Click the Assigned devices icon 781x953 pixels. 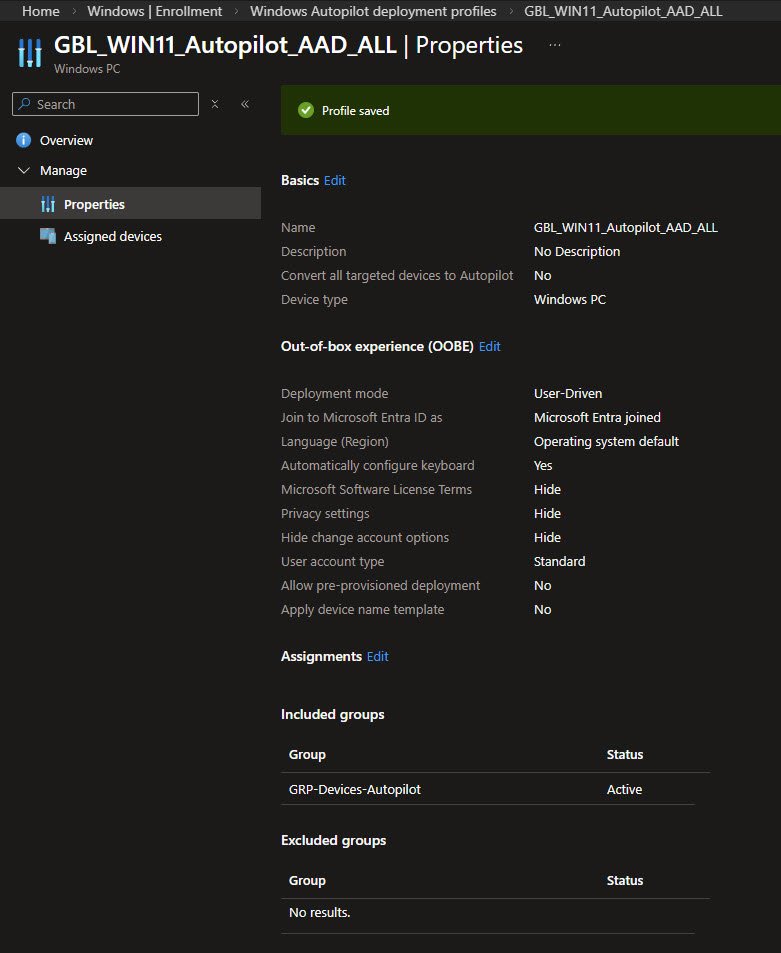click(48, 236)
